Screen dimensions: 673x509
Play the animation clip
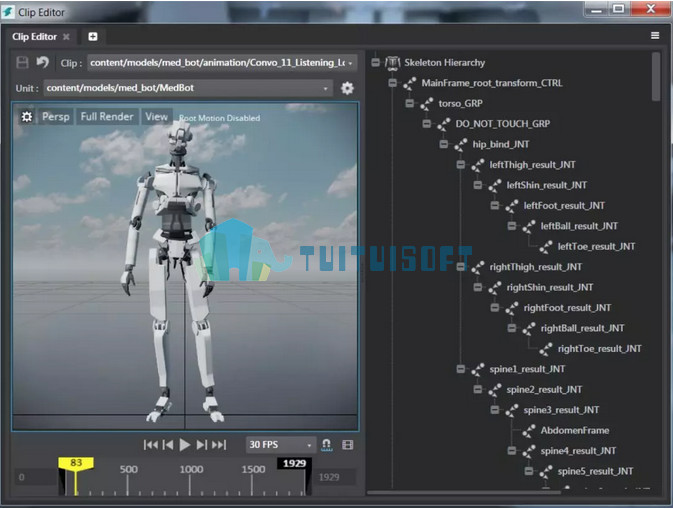pos(185,445)
